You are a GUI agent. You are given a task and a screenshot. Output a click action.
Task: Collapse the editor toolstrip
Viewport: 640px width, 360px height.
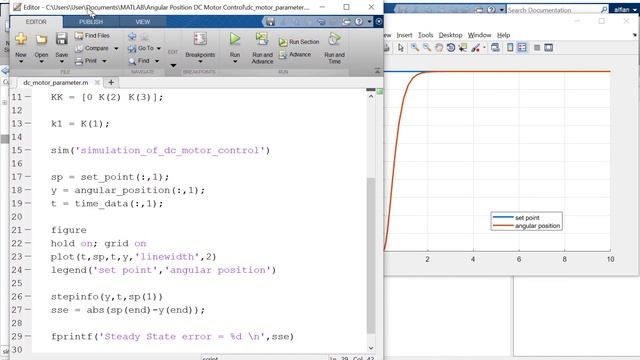pos(377,71)
